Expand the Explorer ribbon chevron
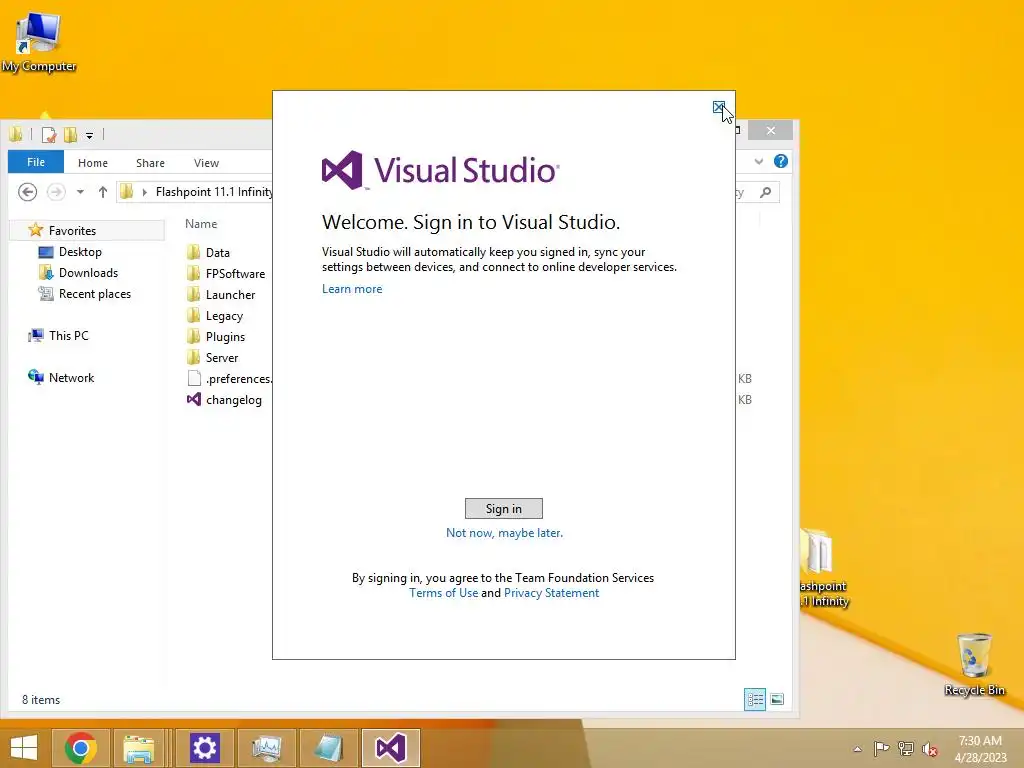The height and width of the screenshot is (768, 1024). 758,161
